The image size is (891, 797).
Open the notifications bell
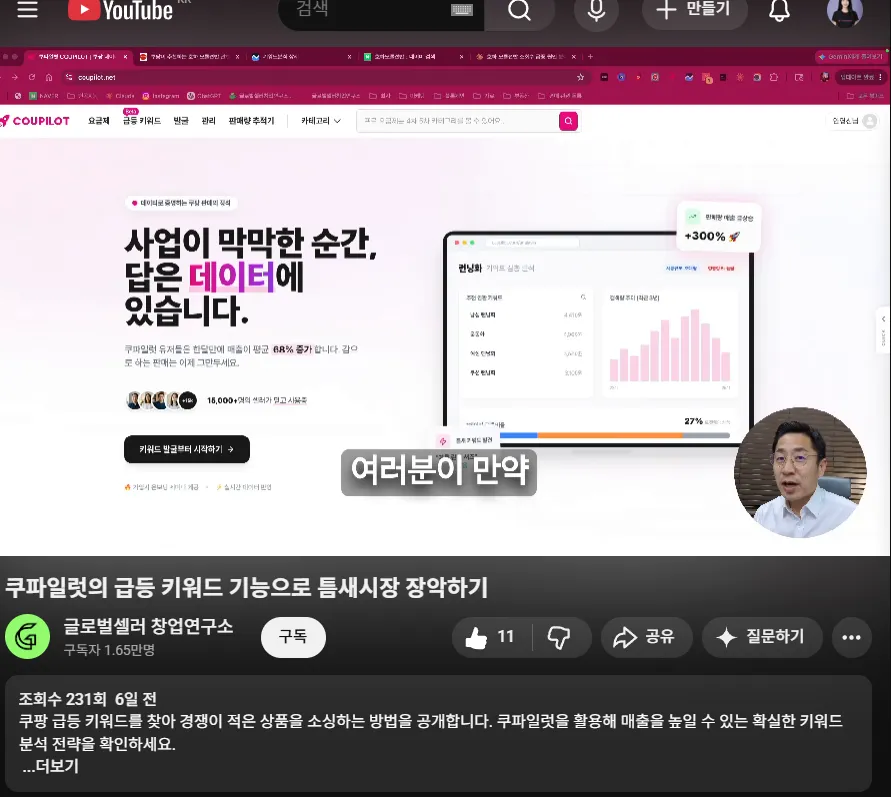[x=779, y=10]
